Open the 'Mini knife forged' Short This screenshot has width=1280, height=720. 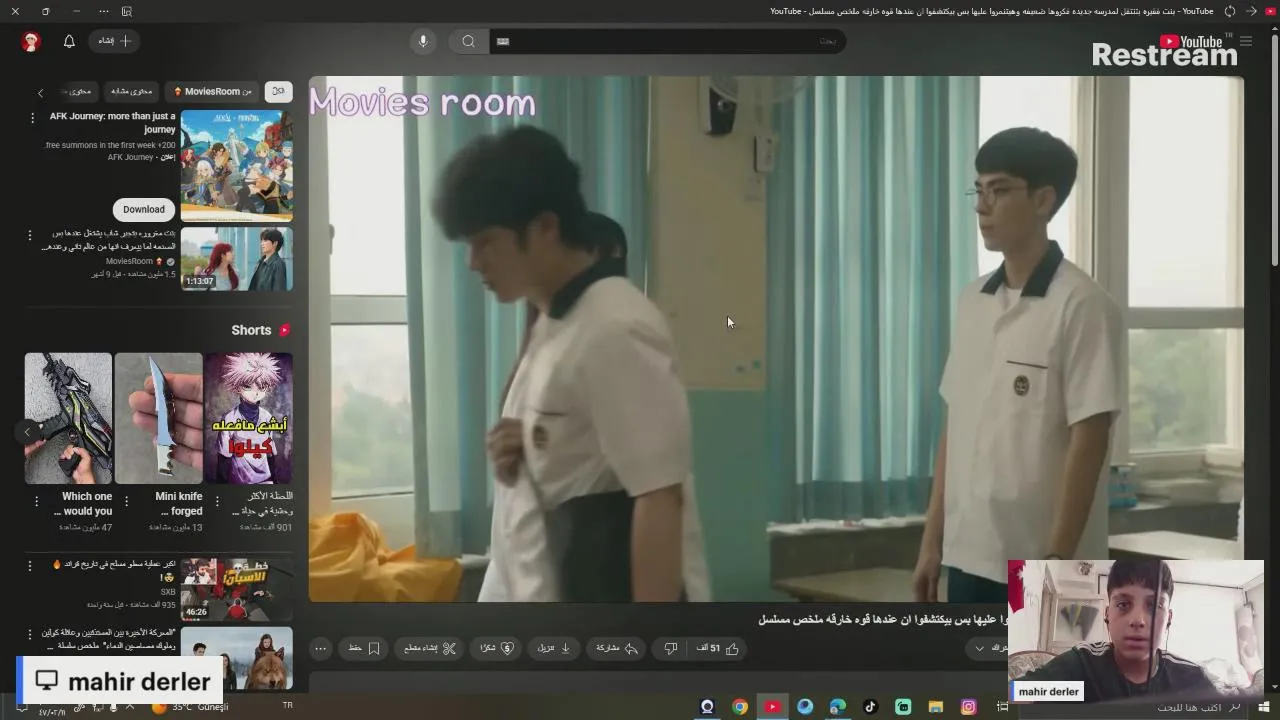pyautogui.click(x=158, y=418)
